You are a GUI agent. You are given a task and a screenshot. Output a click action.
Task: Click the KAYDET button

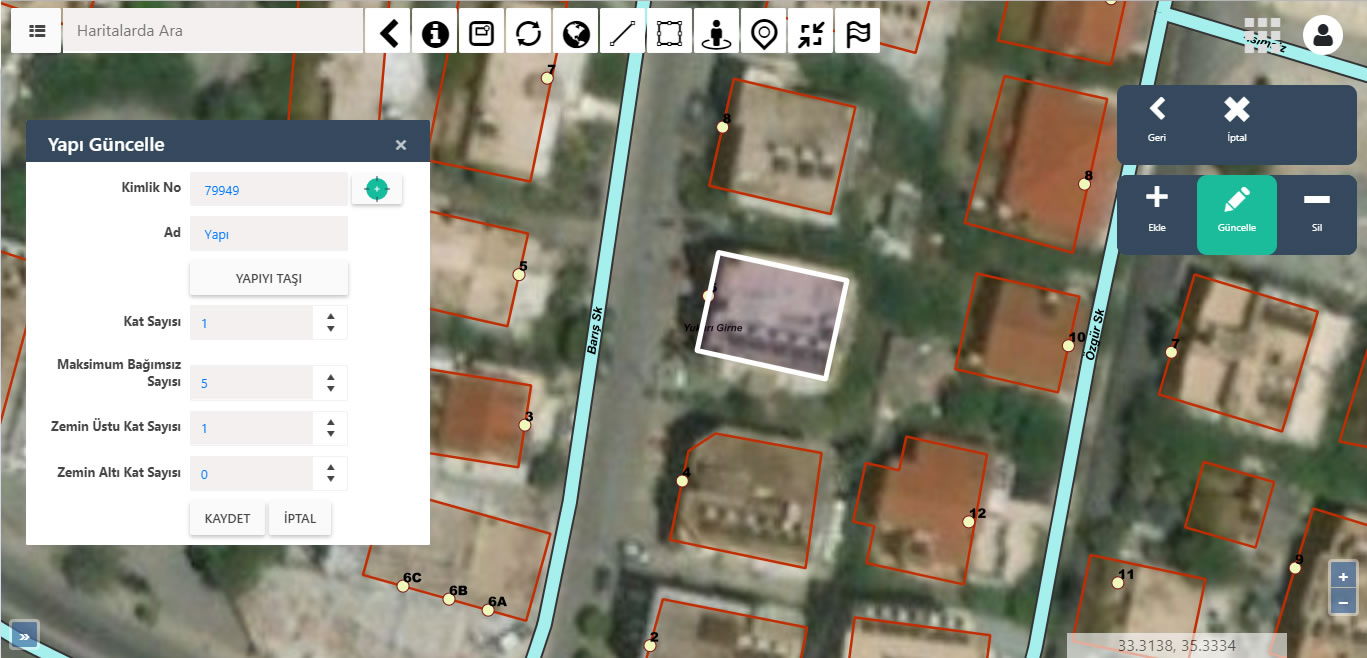click(x=227, y=519)
